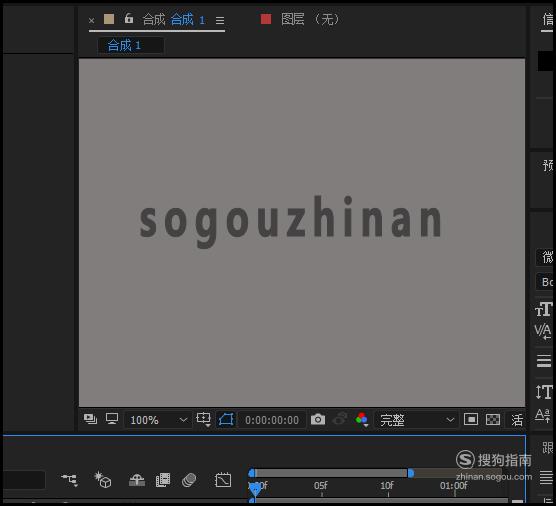Click the always preview this view icon
Screen dimensions: 556x506
coord(90,419)
